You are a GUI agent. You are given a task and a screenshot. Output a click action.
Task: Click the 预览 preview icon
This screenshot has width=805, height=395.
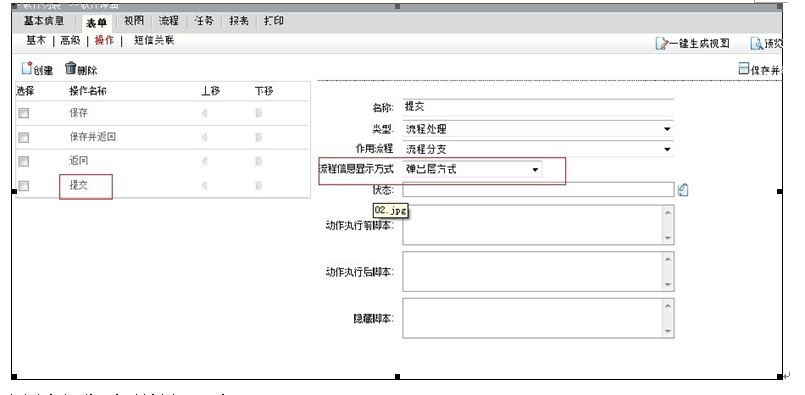(757, 44)
